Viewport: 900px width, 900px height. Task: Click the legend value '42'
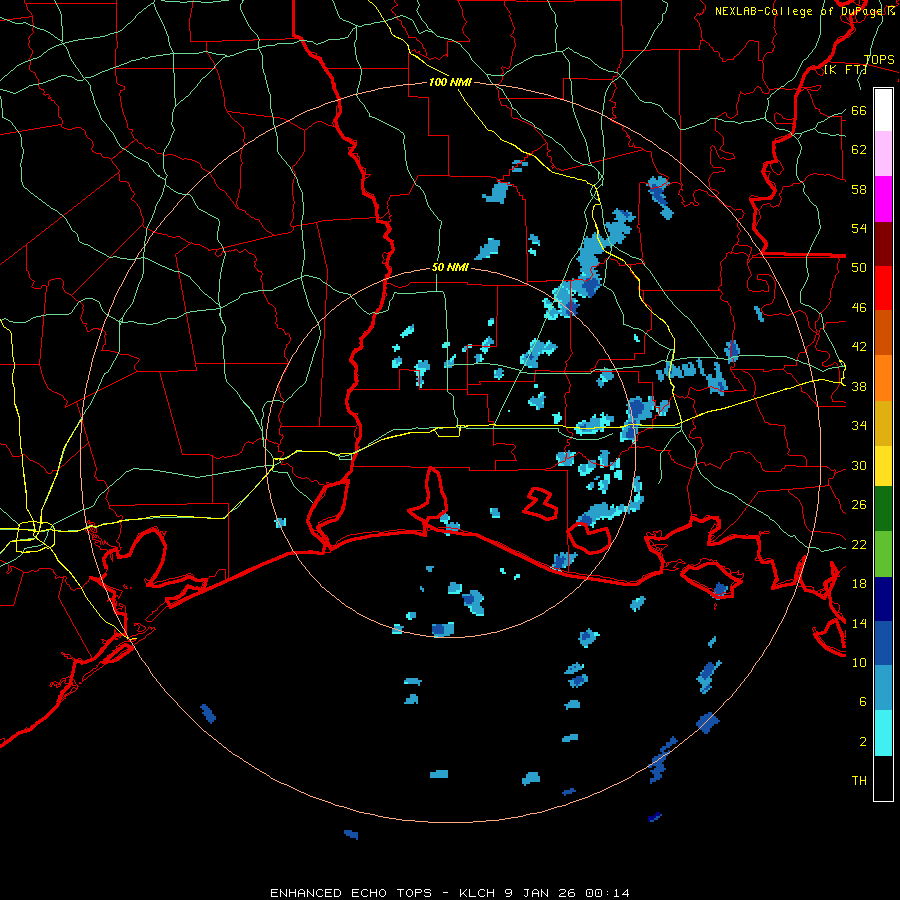tap(859, 346)
